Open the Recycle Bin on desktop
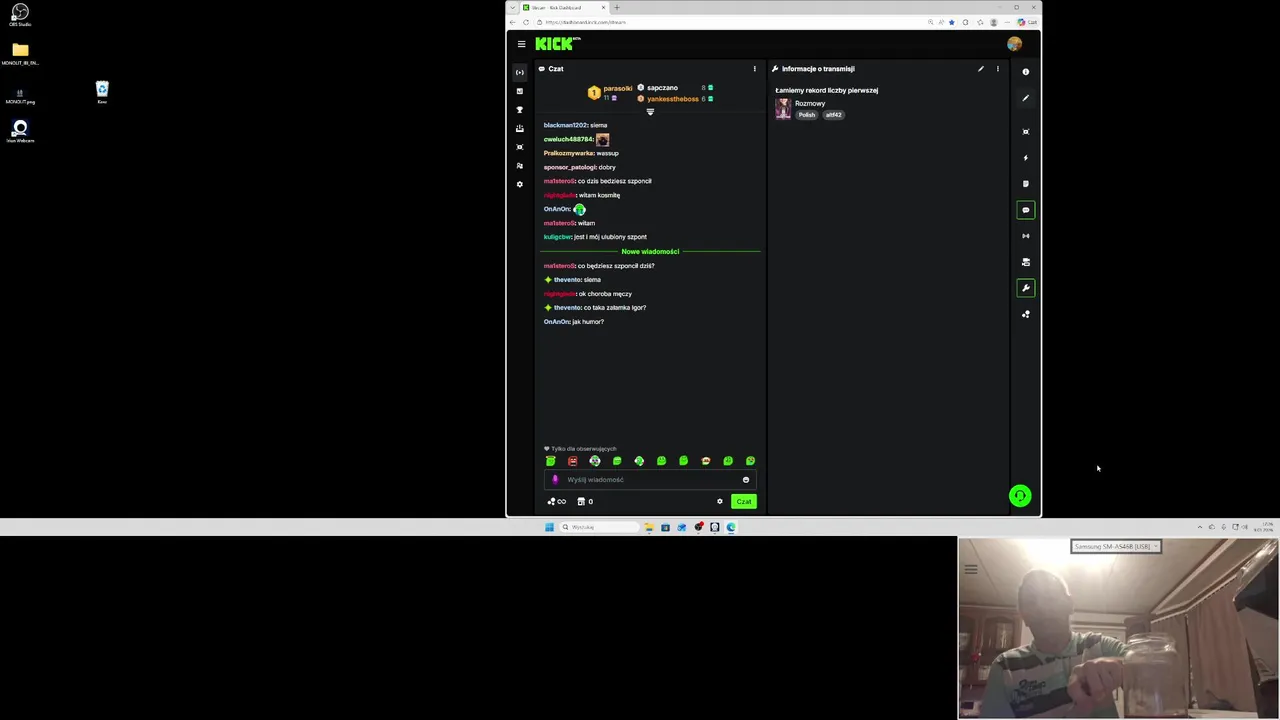The height and width of the screenshot is (720, 1280). 102,92
